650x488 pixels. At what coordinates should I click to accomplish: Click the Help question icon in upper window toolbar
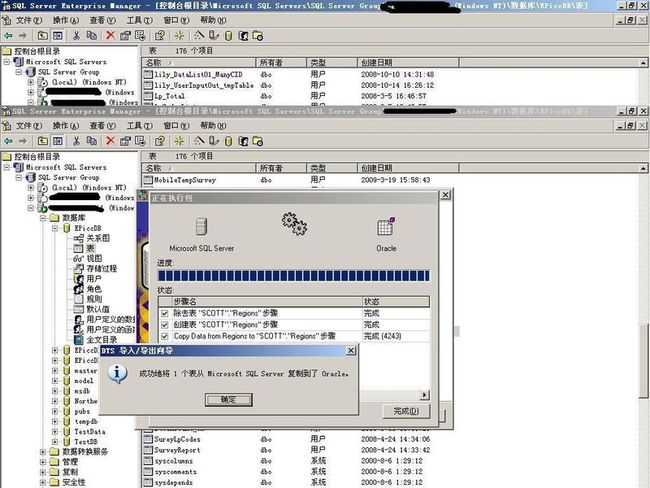pos(160,36)
